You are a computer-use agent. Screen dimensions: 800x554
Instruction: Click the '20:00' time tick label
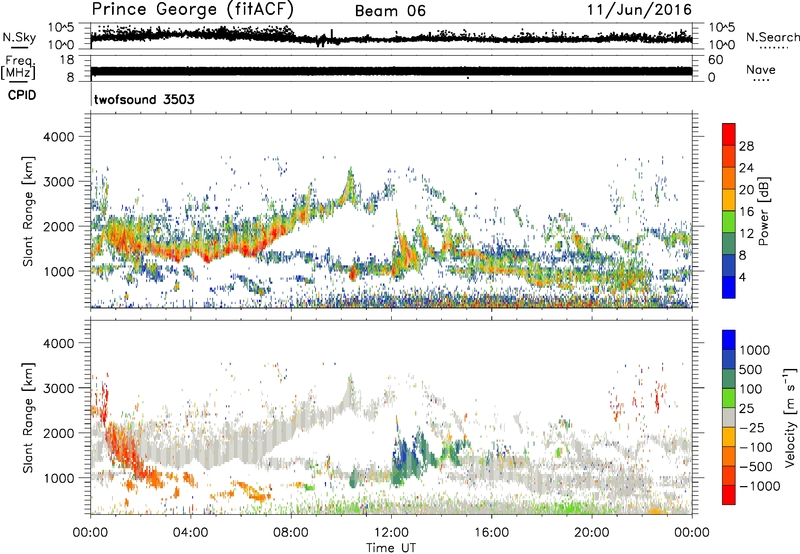pos(592,533)
